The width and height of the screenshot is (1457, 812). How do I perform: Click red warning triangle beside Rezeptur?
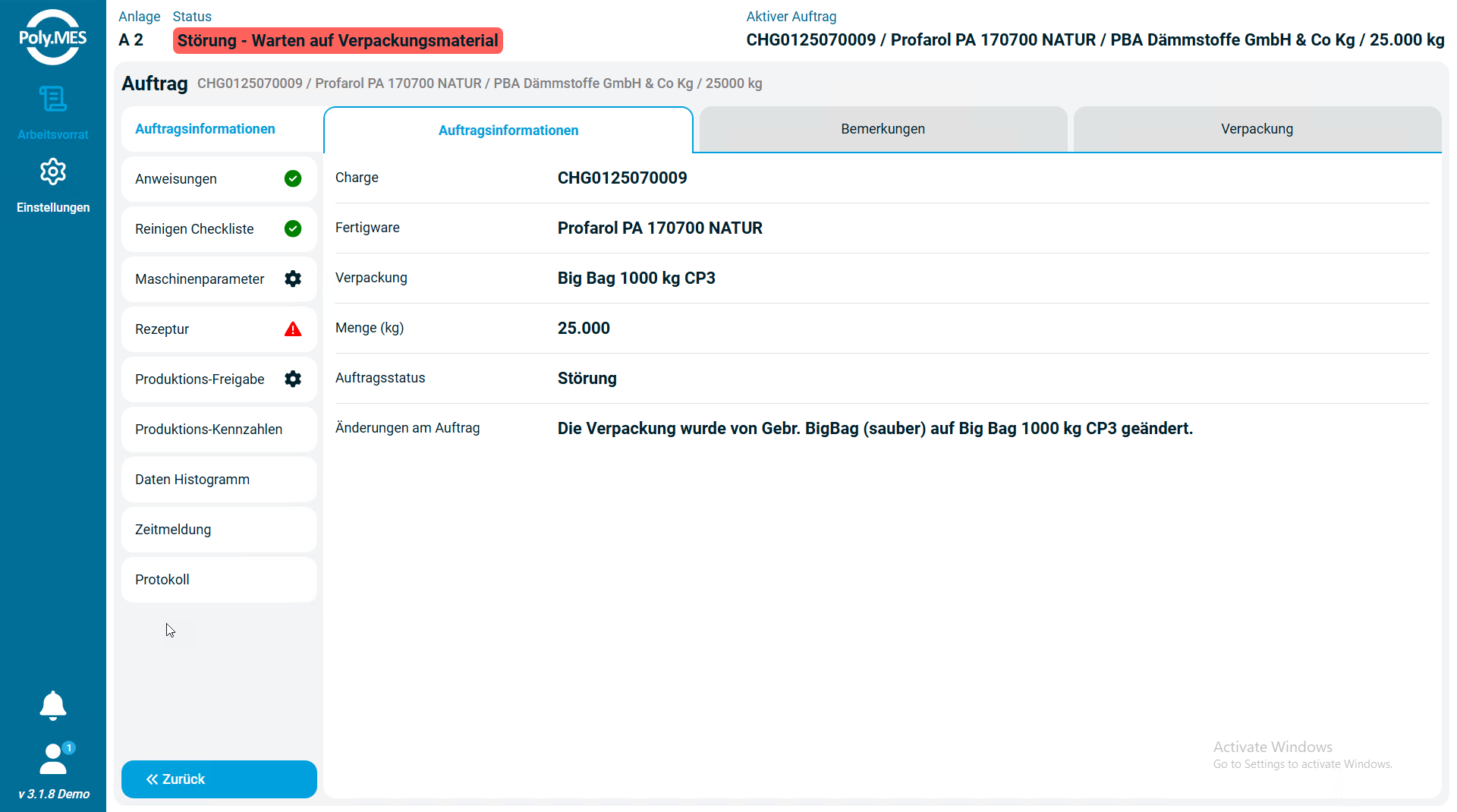click(x=293, y=329)
